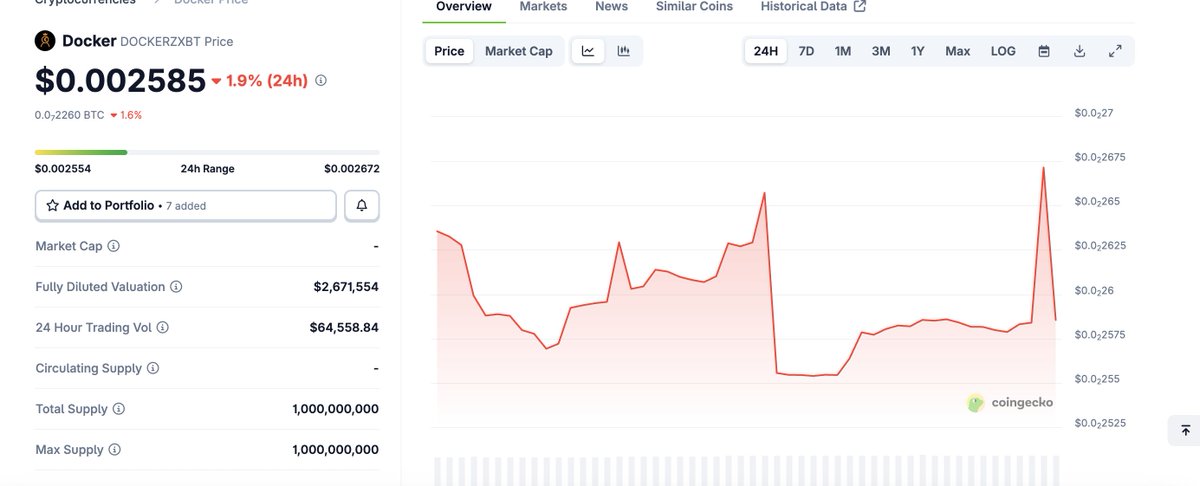Open the calendar date range picker

1044,51
